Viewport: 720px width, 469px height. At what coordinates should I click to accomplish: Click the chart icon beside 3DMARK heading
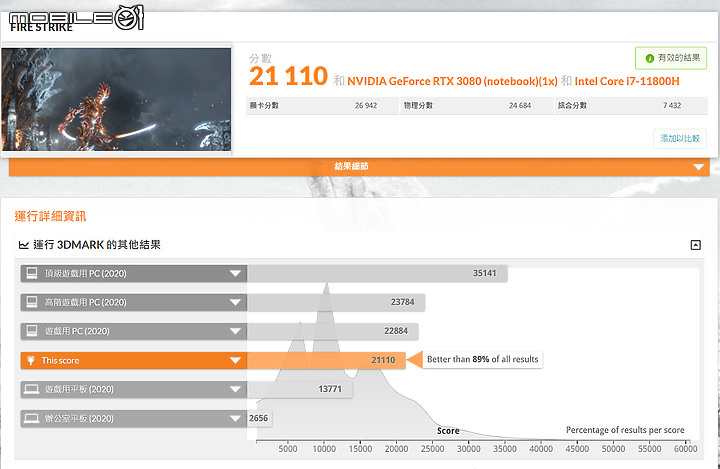[24, 245]
